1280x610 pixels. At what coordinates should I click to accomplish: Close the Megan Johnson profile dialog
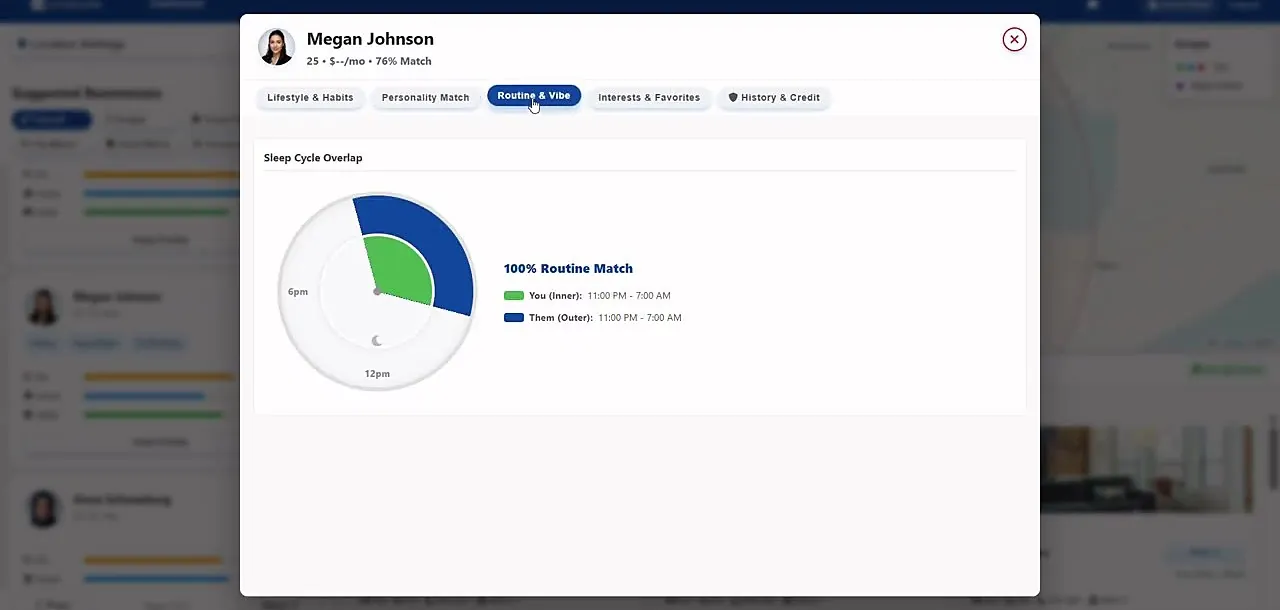pyautogui.click(x=1014, y=39)
